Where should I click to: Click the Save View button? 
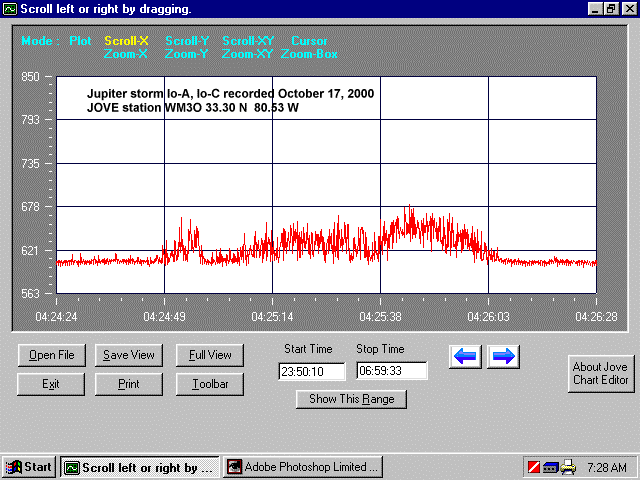pyautogui.click(x=129, y=355)
